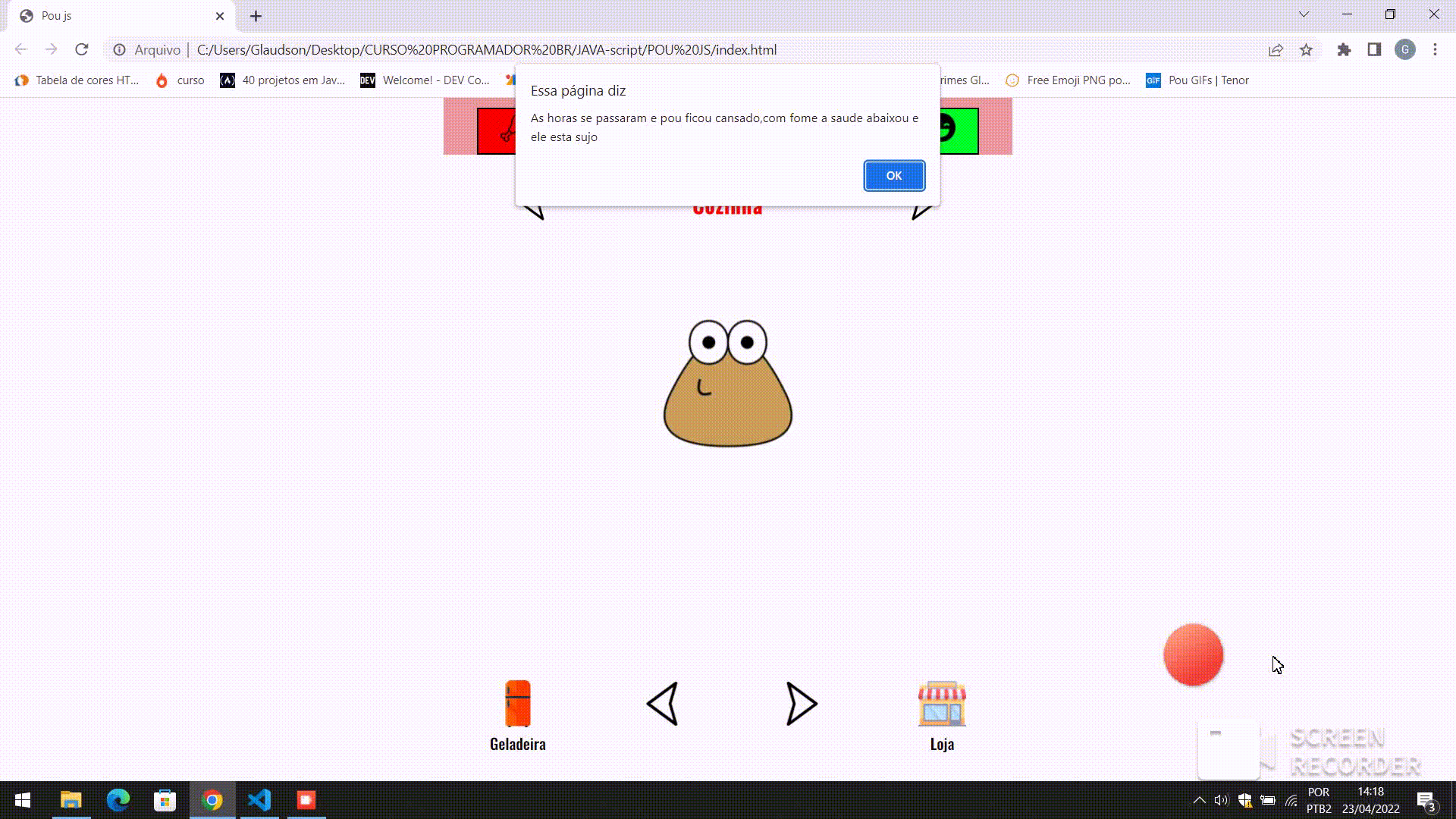Open Chrome's three-dot menu
This screenshot has height=819, width=1456.
coord(1435,50)
